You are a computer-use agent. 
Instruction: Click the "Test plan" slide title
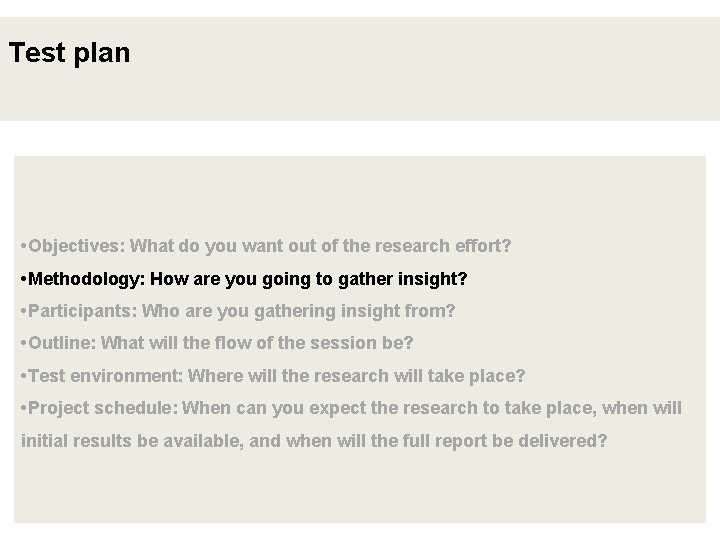(x=69, y=53)
